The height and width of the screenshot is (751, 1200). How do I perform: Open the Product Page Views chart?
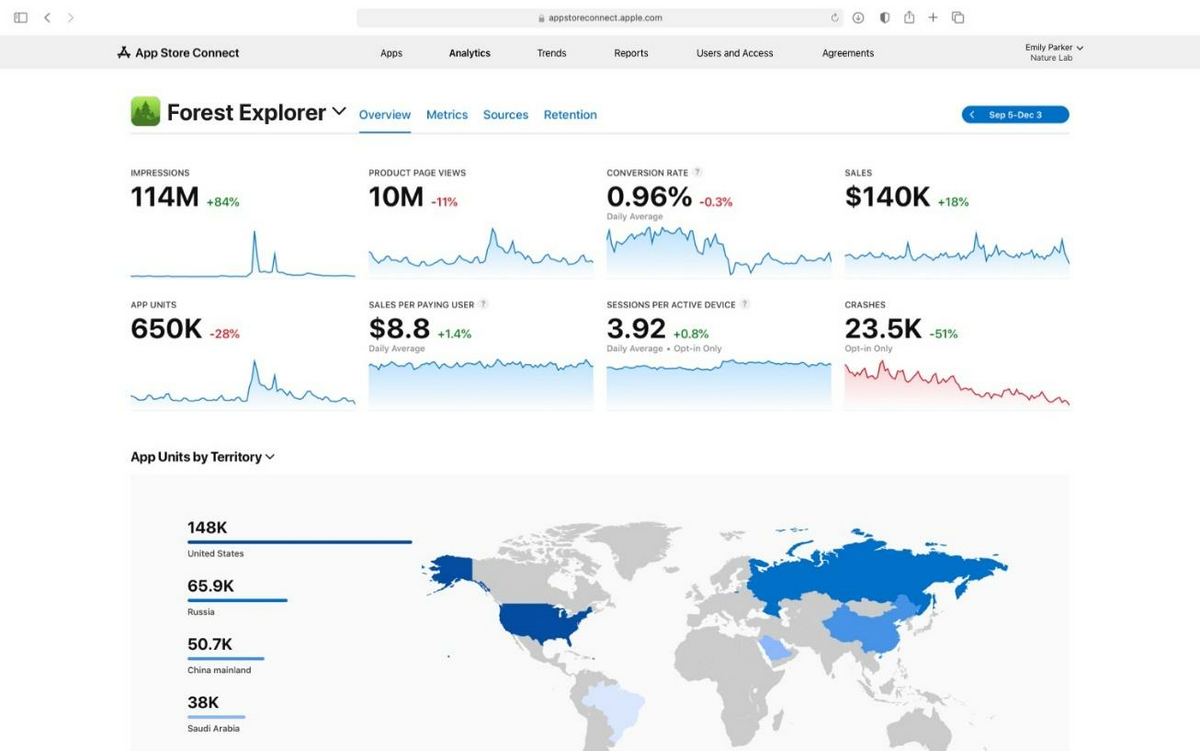[x=481, y=253]
